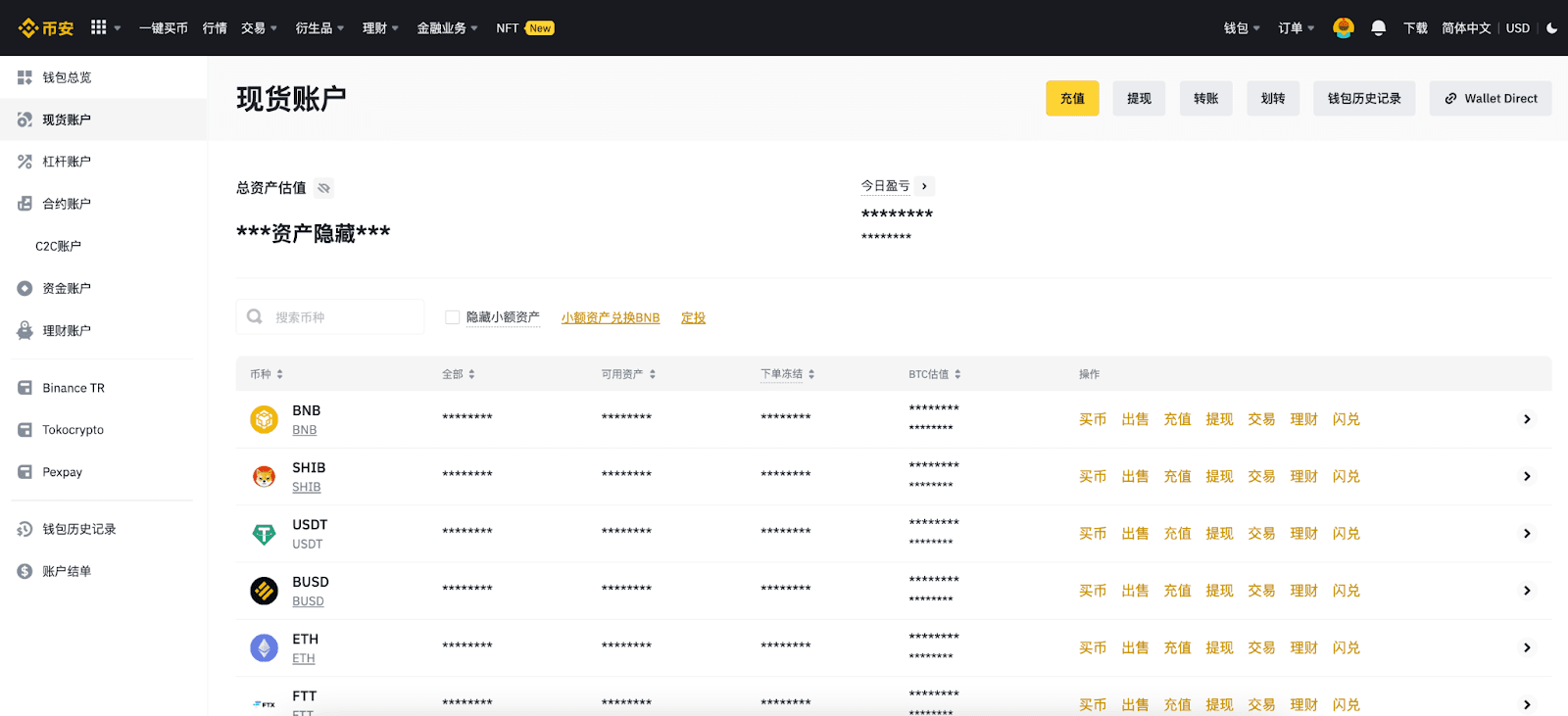Click the 提现 withdraw button in header
The image size is (1568, 716).
(x=1139, y=98)
